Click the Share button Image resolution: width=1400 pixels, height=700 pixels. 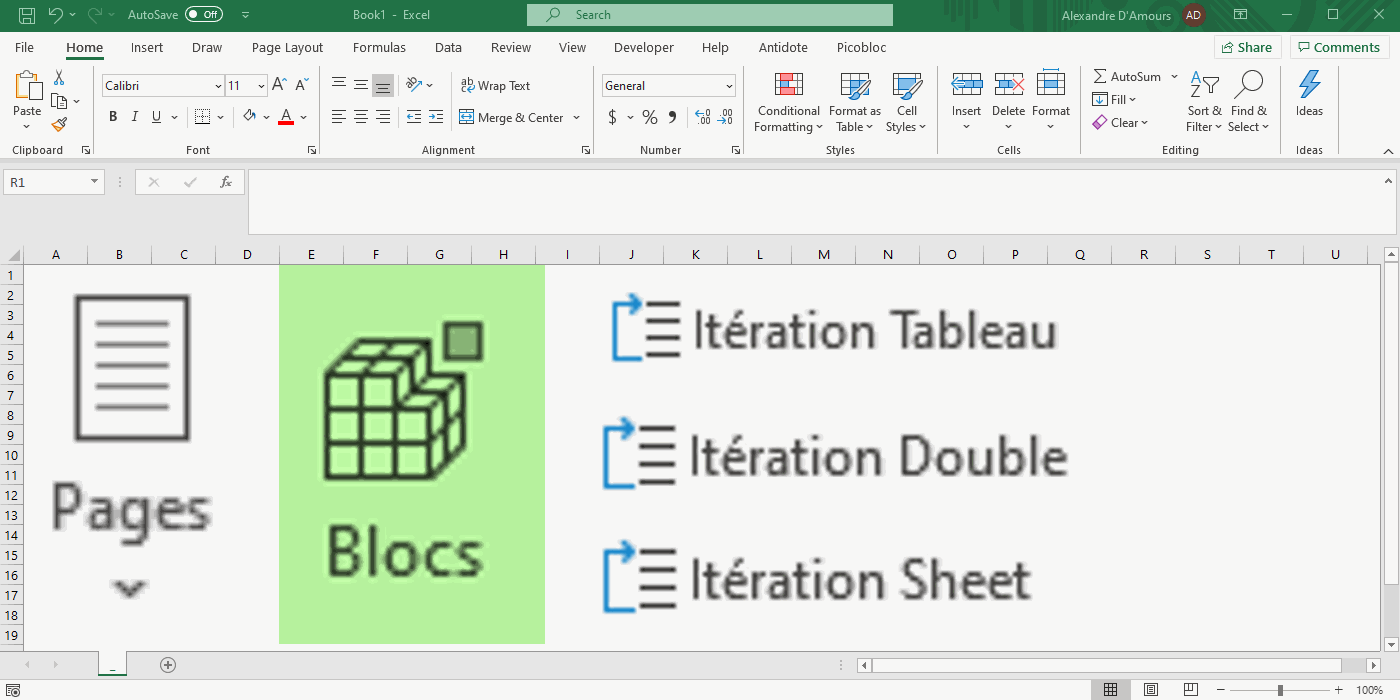click(x=1247, y=47)
